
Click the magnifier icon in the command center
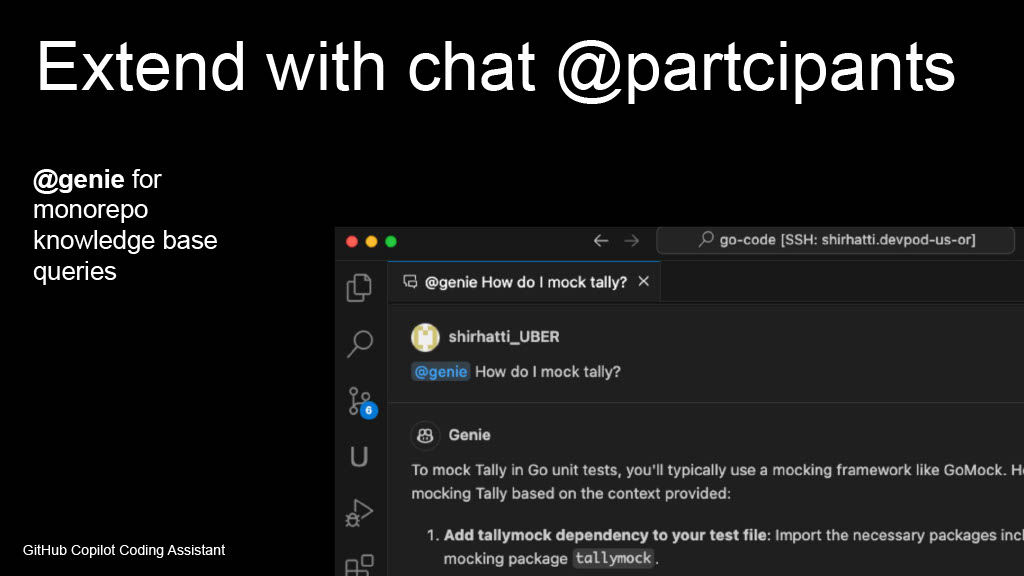706,240
